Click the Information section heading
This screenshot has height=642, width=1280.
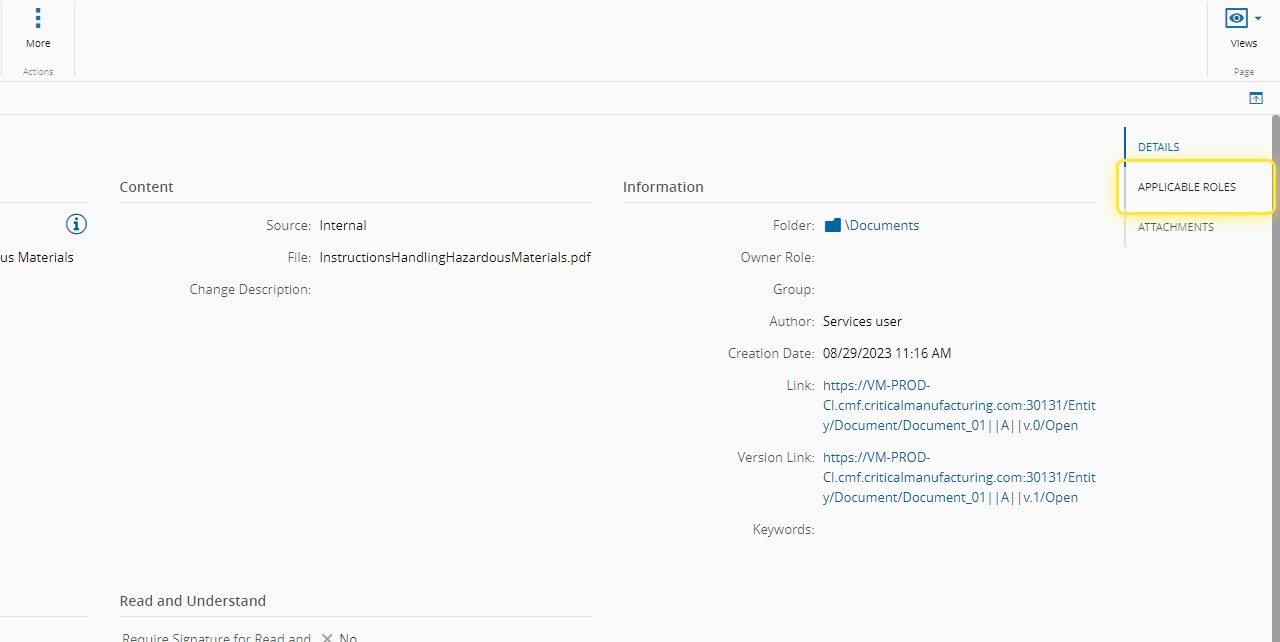pos(663,187)
